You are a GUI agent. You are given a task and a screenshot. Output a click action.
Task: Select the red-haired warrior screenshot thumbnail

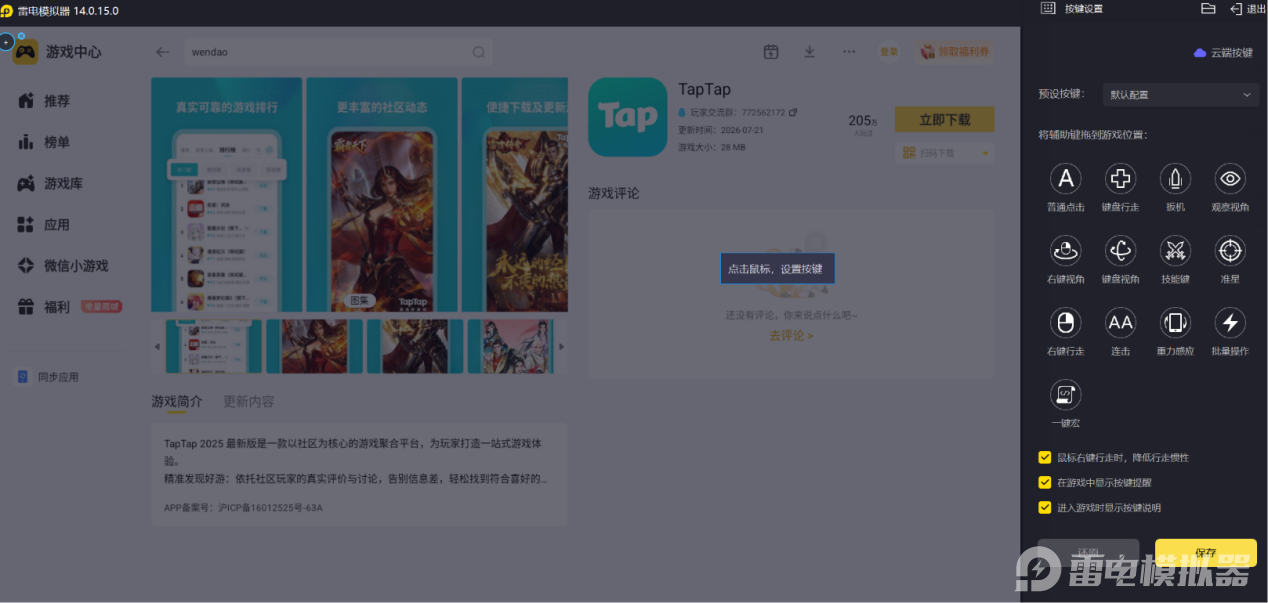[x=314, y=346]
